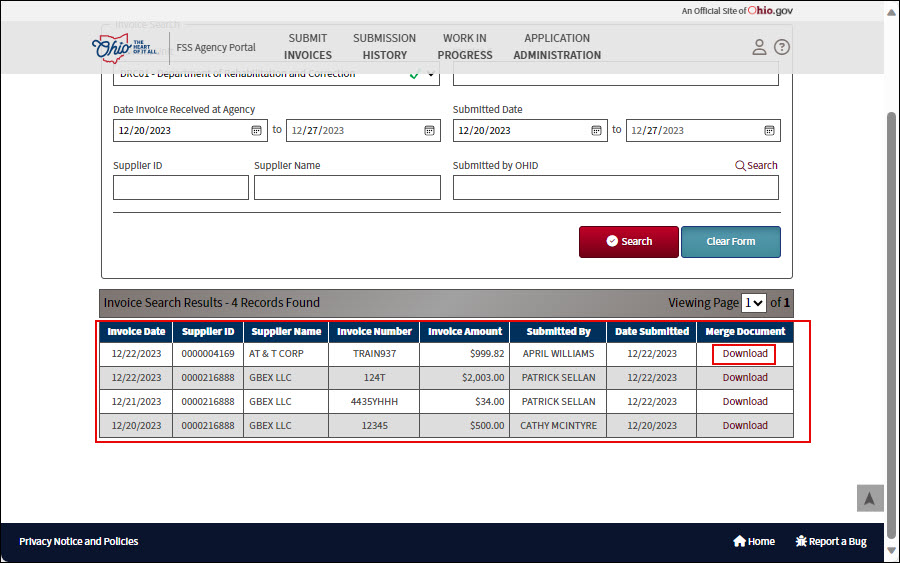The height and width of the screenshot is (563, 900).
Task: Select the $2,003.00 invoice amount cell
Action: (465, 378)
